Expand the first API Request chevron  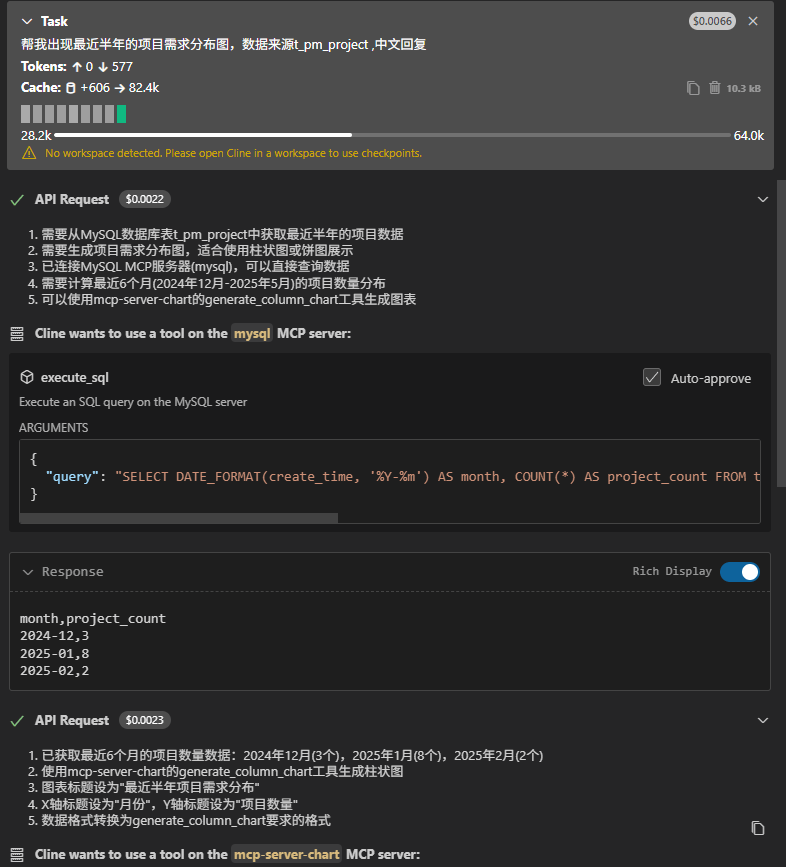click(763, 200)
